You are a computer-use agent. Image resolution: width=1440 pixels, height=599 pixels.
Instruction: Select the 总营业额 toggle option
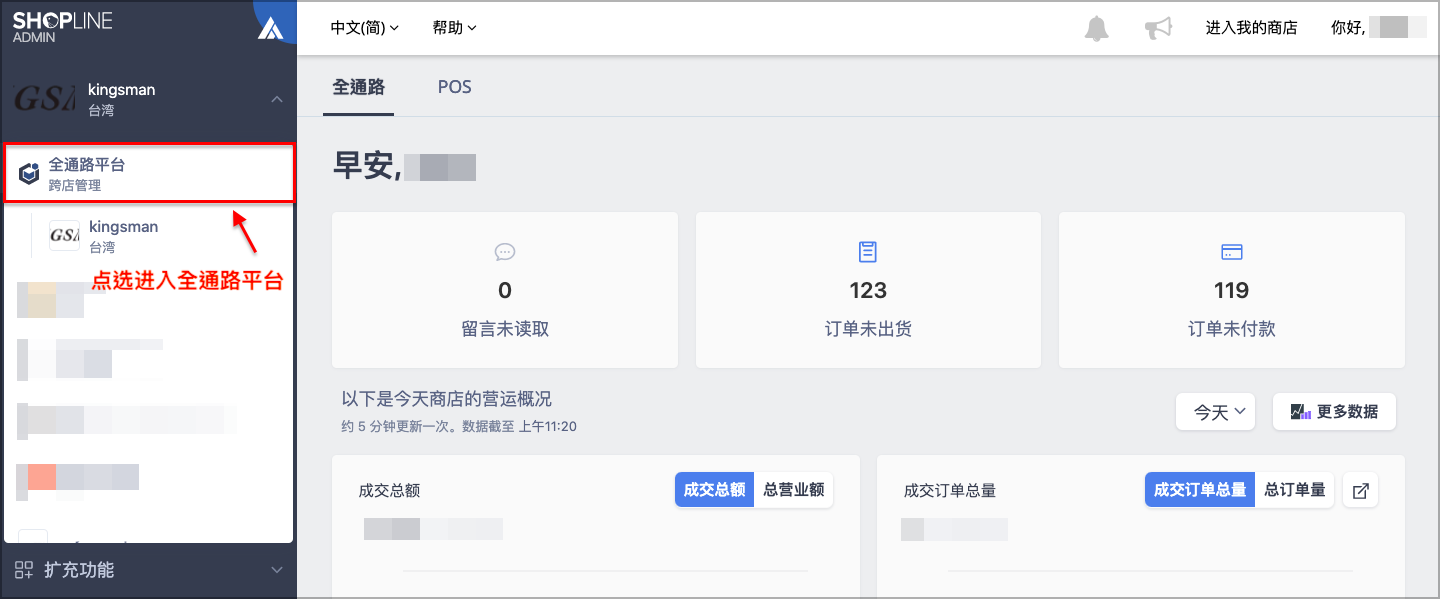coord(793,490)
